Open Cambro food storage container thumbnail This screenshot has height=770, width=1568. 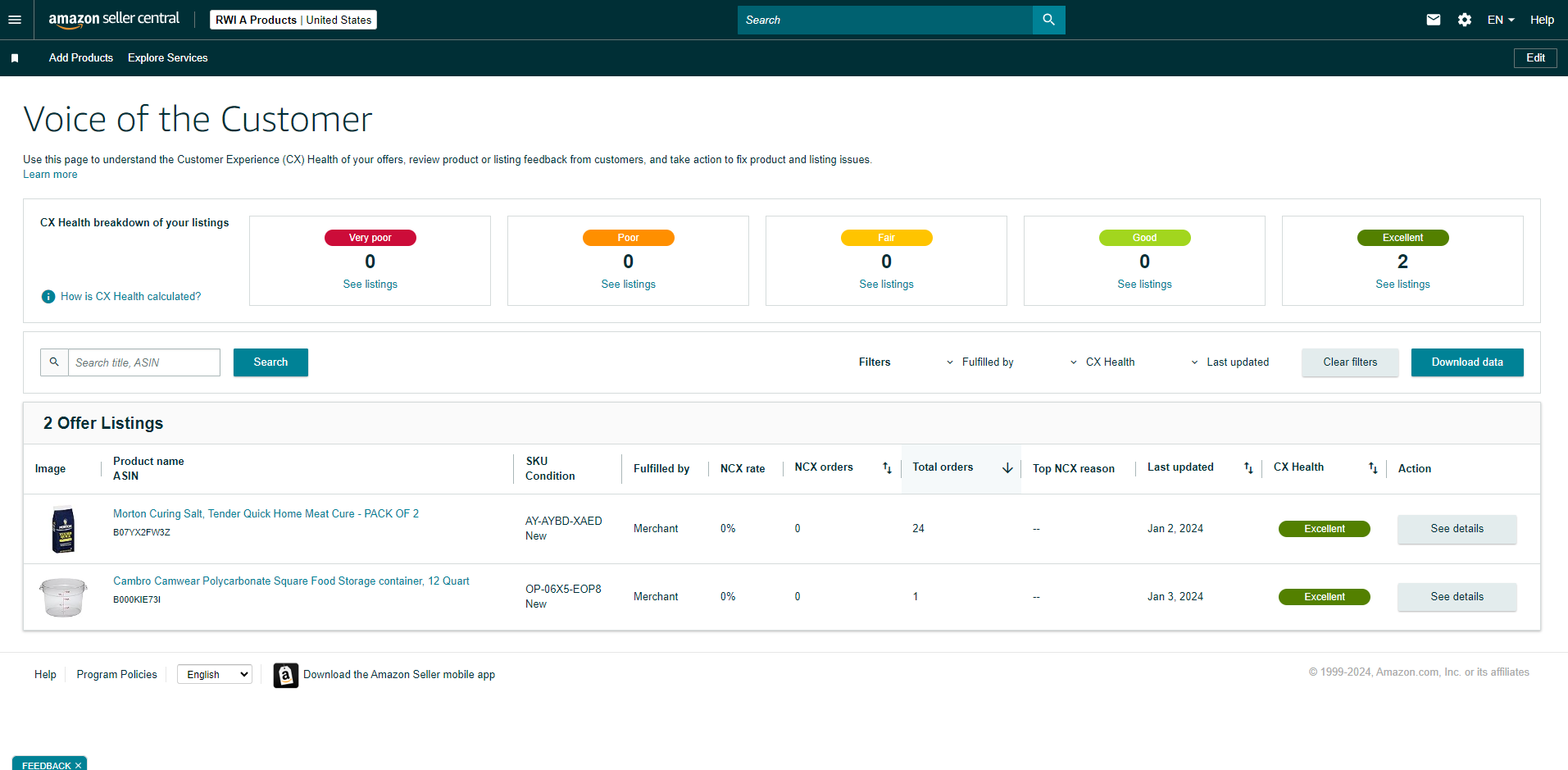(x=63, y=597)
